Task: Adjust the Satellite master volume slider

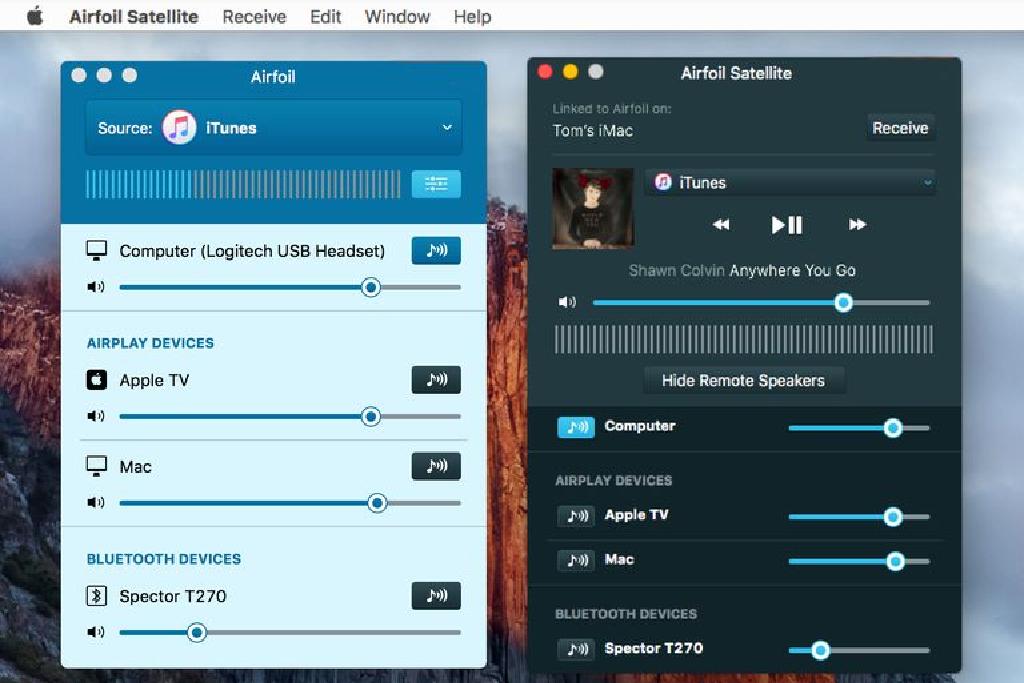Action: tap(761, 302)
